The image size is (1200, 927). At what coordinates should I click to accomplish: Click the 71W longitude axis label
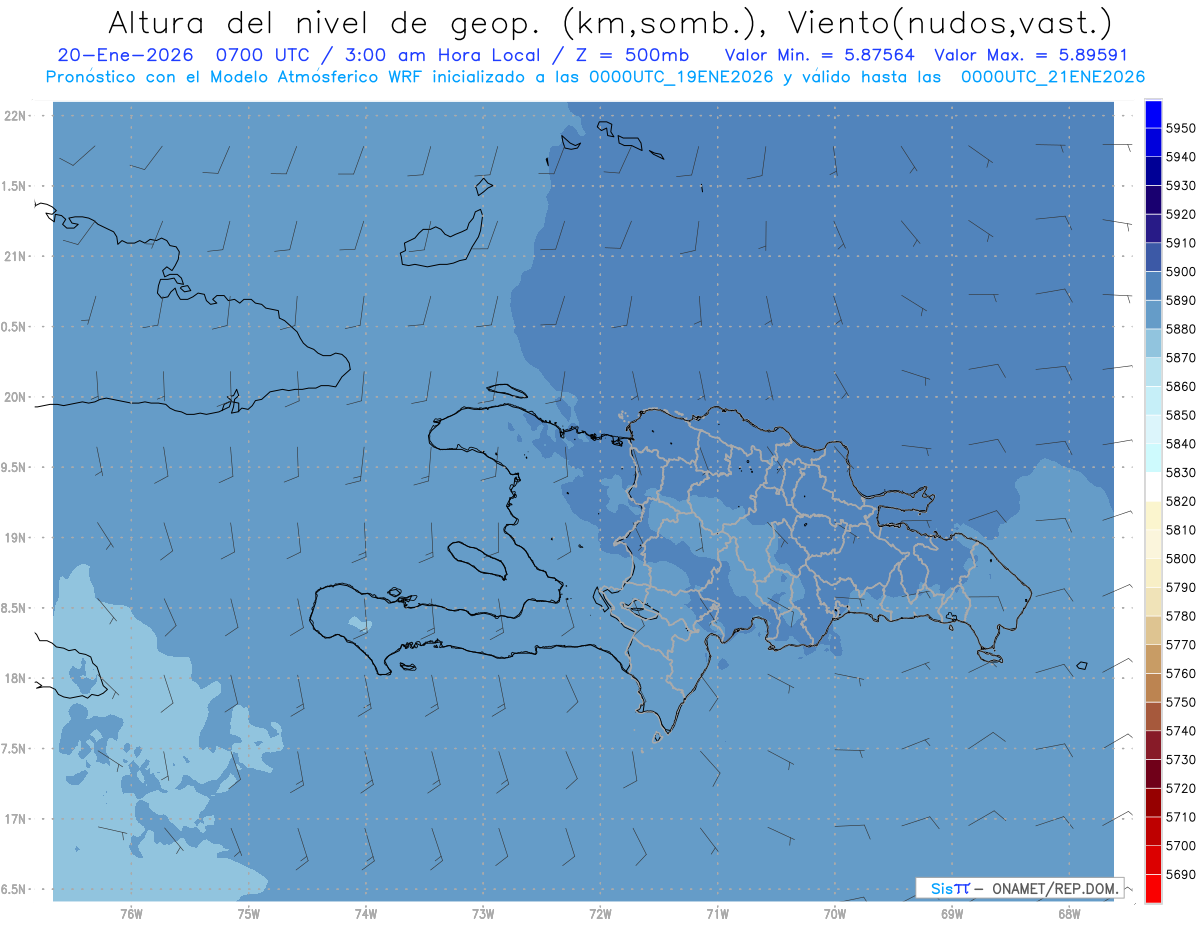(717, 913)
